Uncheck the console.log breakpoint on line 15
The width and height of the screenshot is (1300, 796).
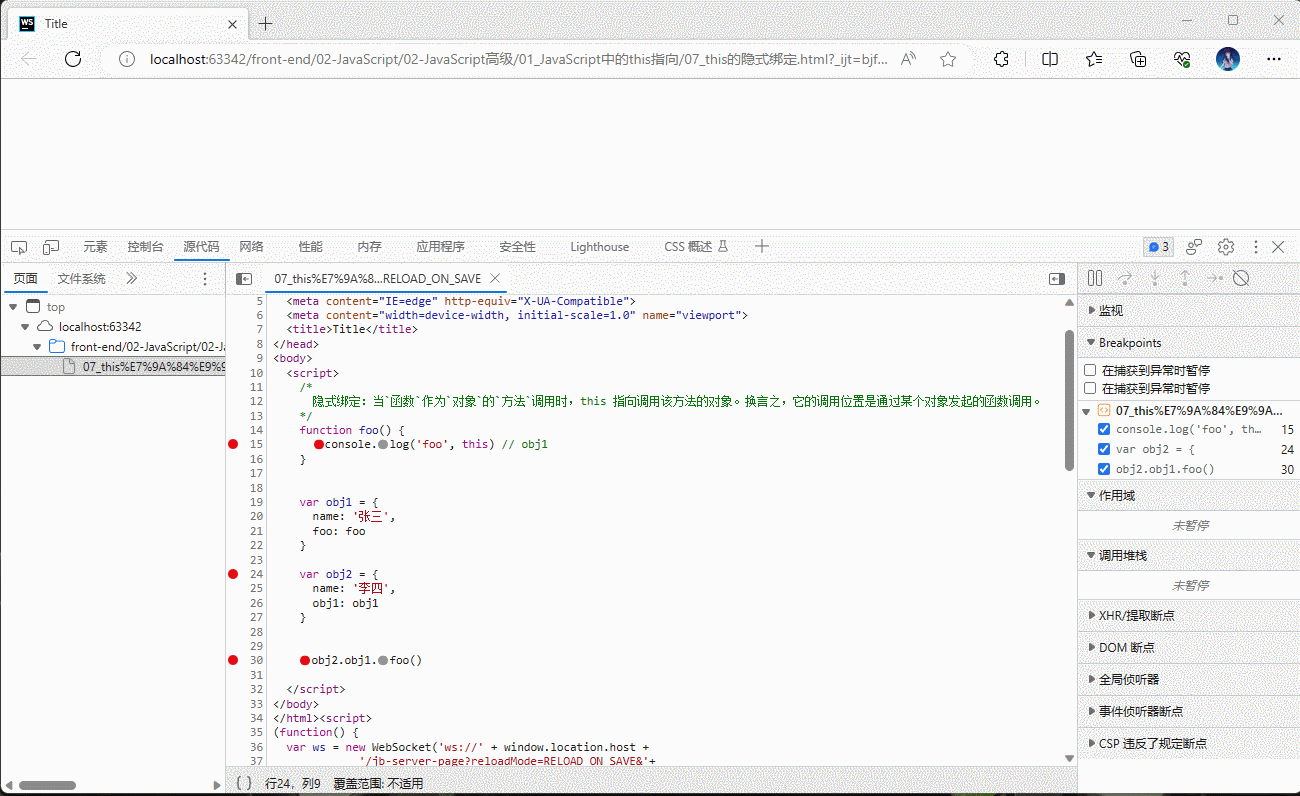pos(1104,429)
